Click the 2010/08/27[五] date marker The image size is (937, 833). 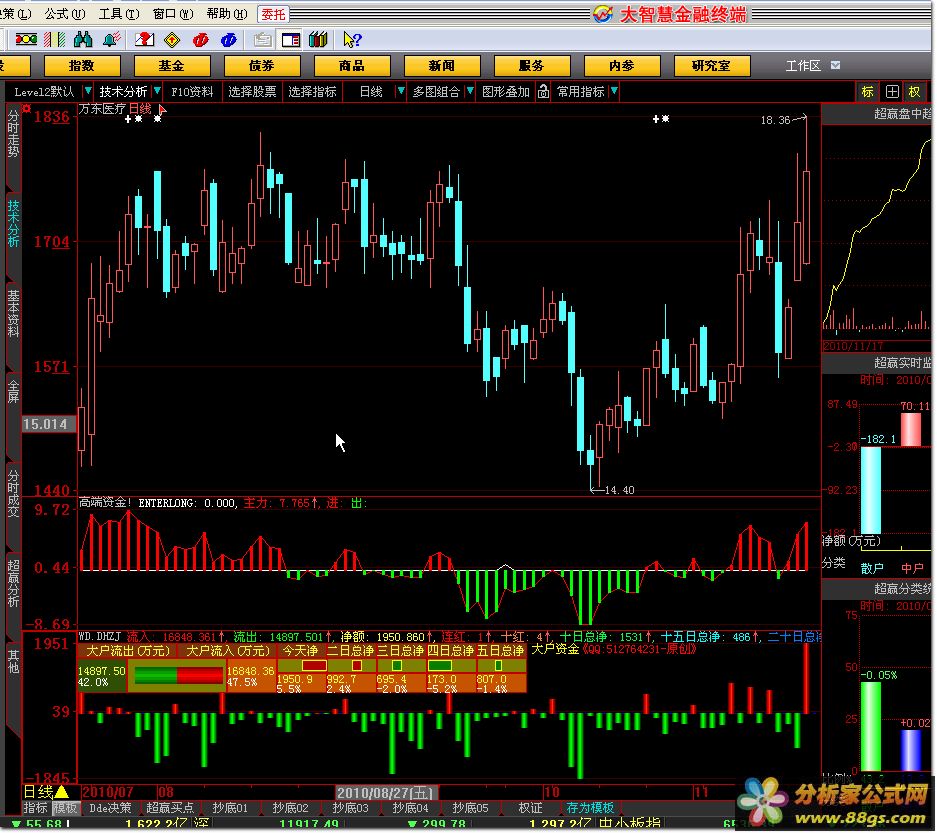click(x=386, y=793)
